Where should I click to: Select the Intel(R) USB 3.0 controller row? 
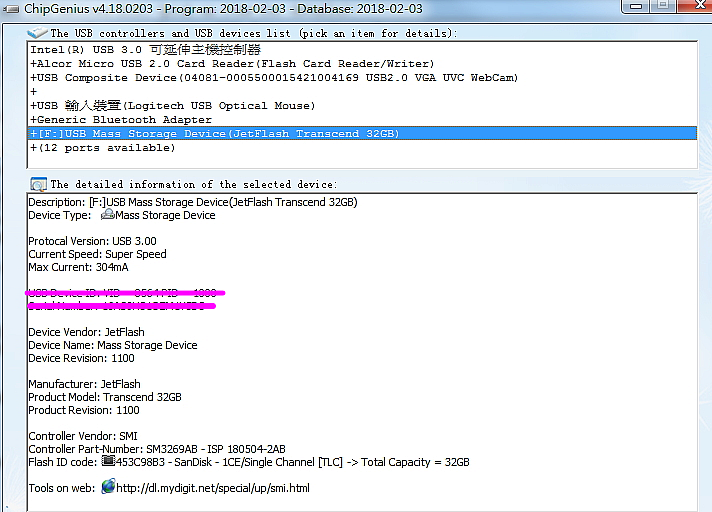(362, 49)
